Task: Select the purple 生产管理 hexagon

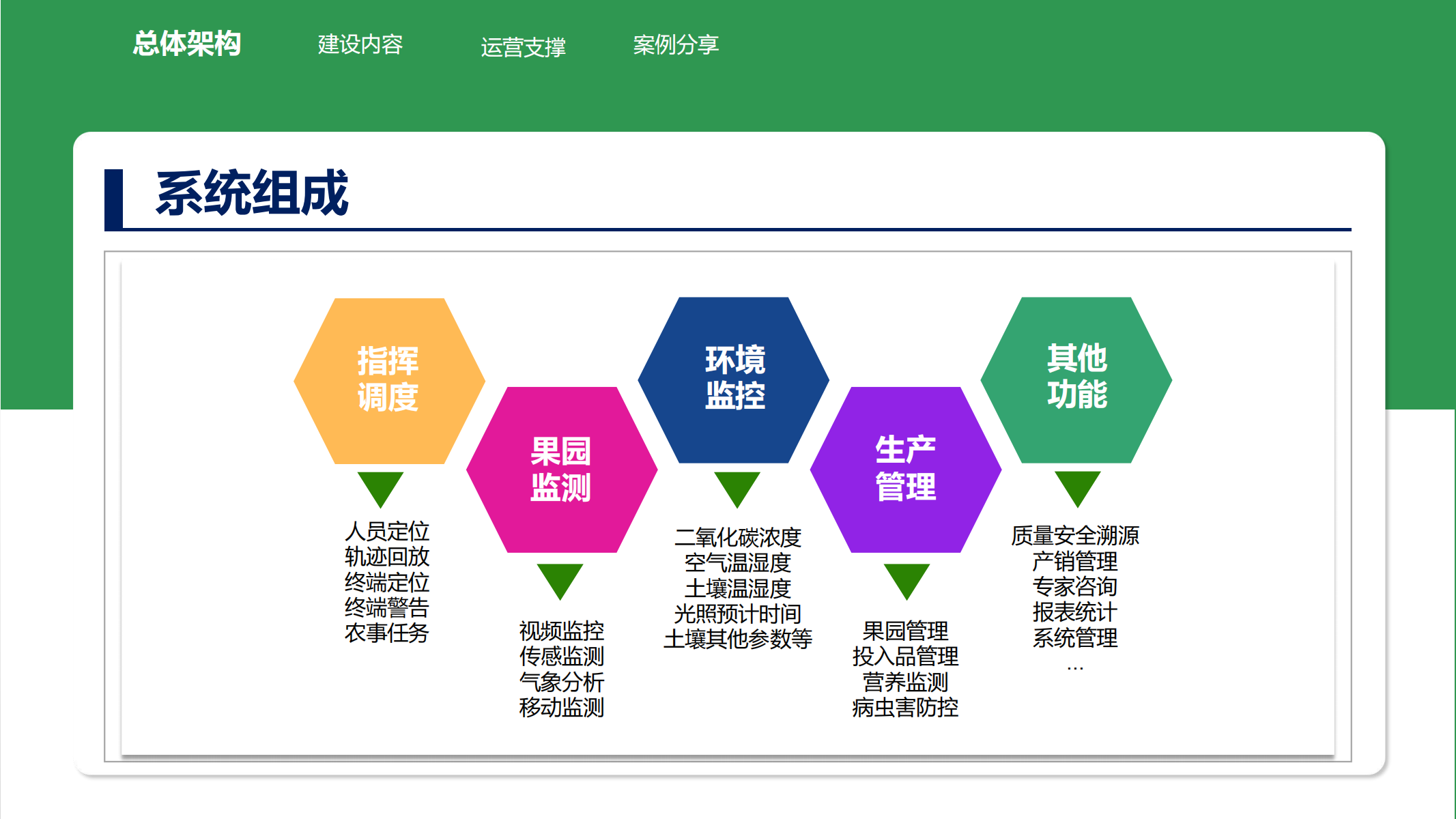Action: click(x=905, y=470)
